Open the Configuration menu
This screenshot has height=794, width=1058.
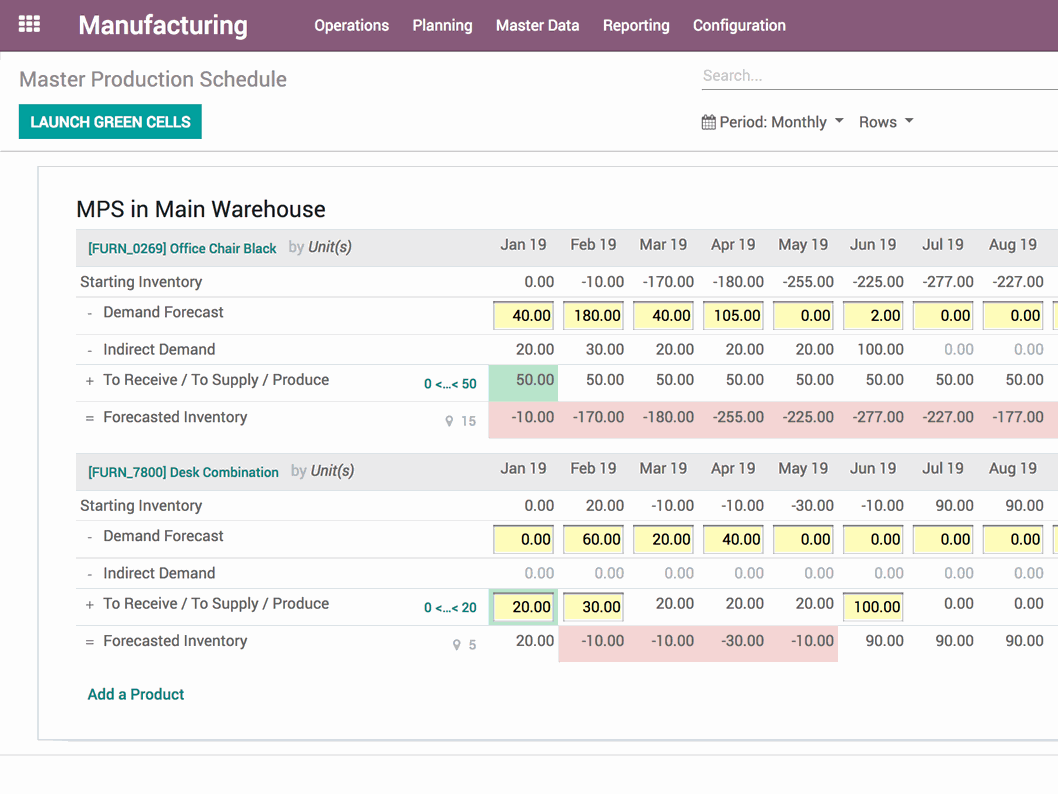click(x=739, y=26)
